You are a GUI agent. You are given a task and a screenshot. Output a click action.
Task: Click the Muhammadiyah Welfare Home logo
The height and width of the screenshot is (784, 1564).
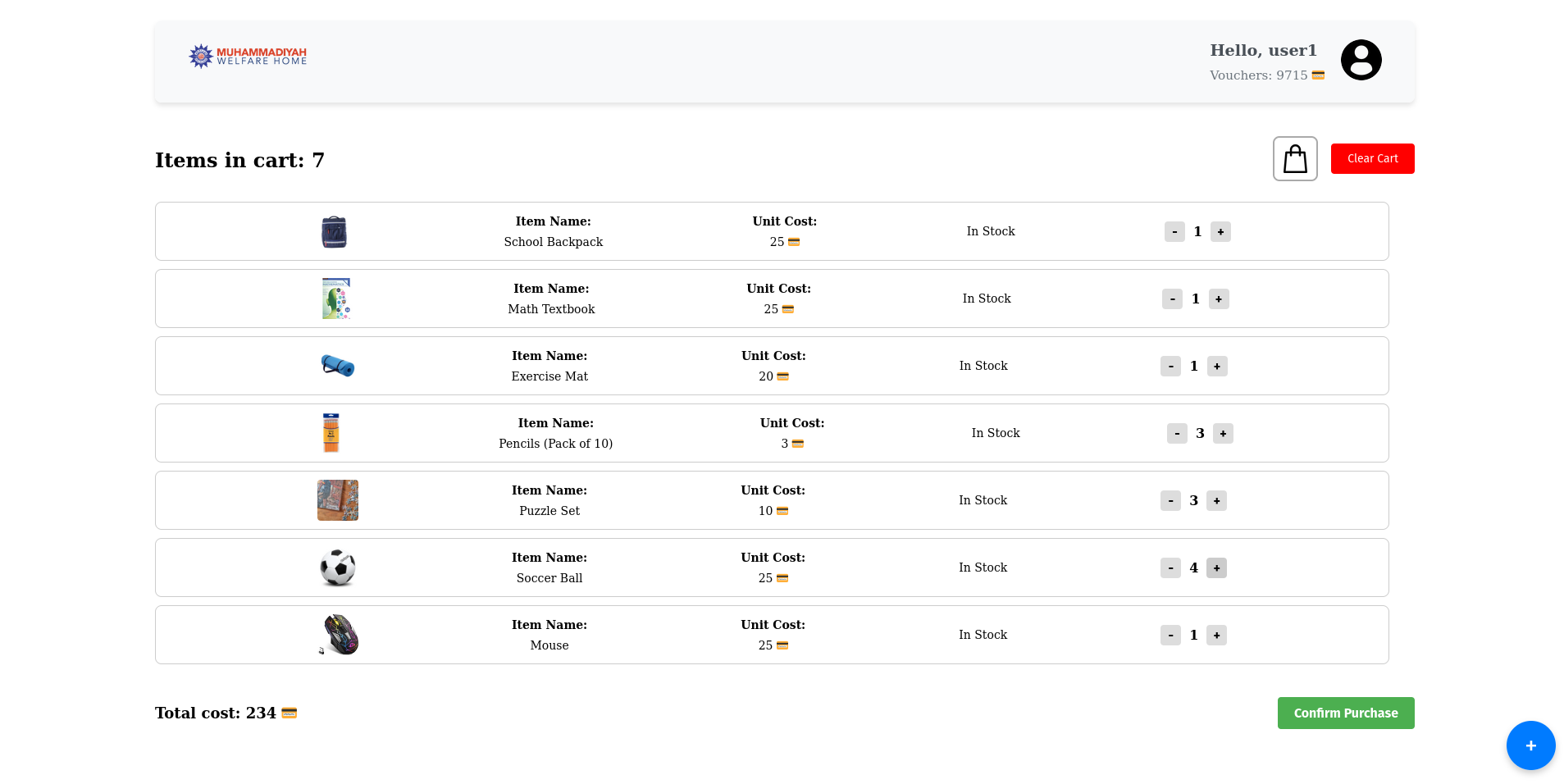point(248,56)
